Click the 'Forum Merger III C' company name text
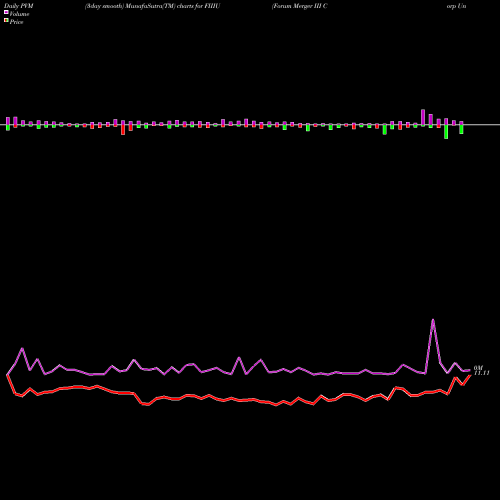The width and height of the screenshot is (500, 500). [x=300, y=6]
